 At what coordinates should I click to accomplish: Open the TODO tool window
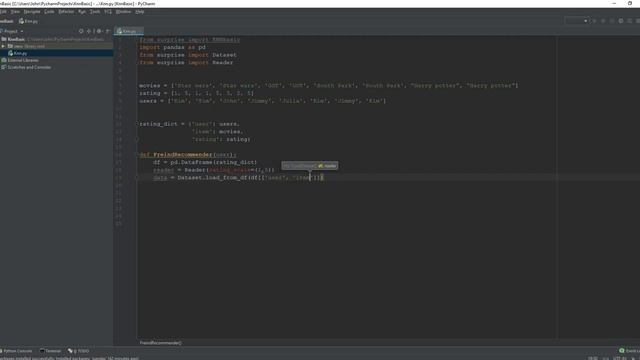pos(78,351)
